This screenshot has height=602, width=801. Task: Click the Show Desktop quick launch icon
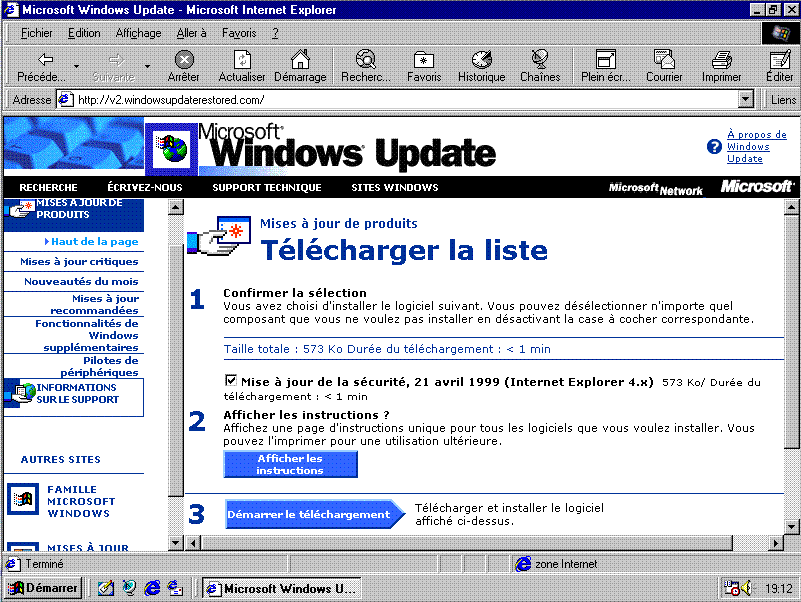[x=106, y=588]
